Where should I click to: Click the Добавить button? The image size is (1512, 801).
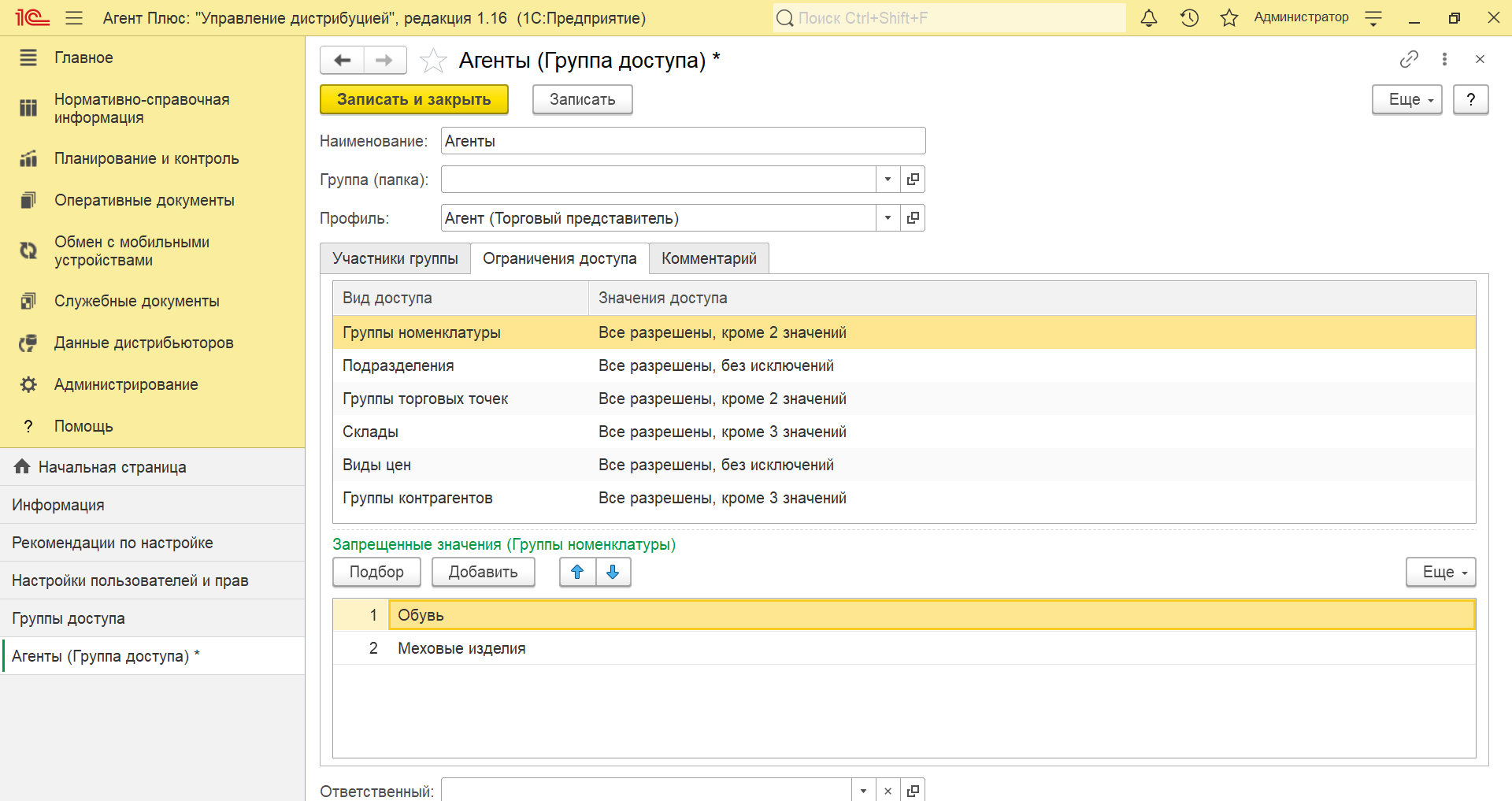tap(484, 572)
